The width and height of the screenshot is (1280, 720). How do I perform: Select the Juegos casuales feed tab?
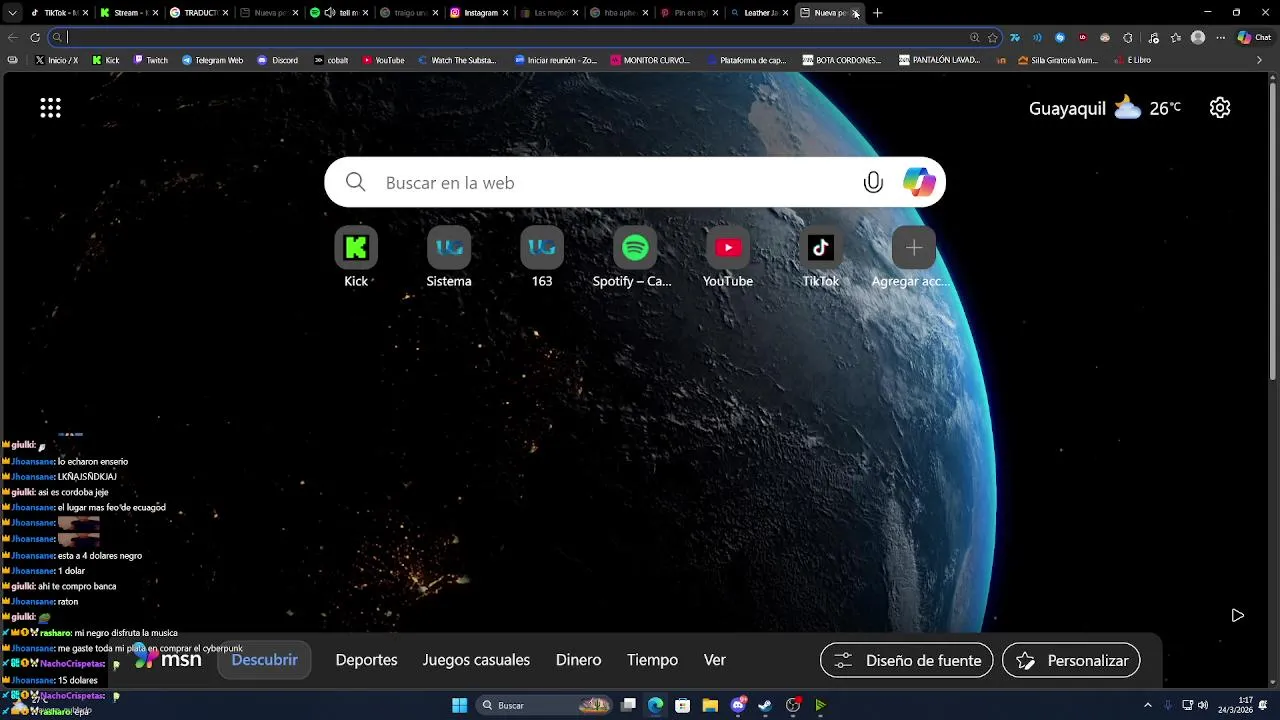pyautogui.click(x=476, y=660)
